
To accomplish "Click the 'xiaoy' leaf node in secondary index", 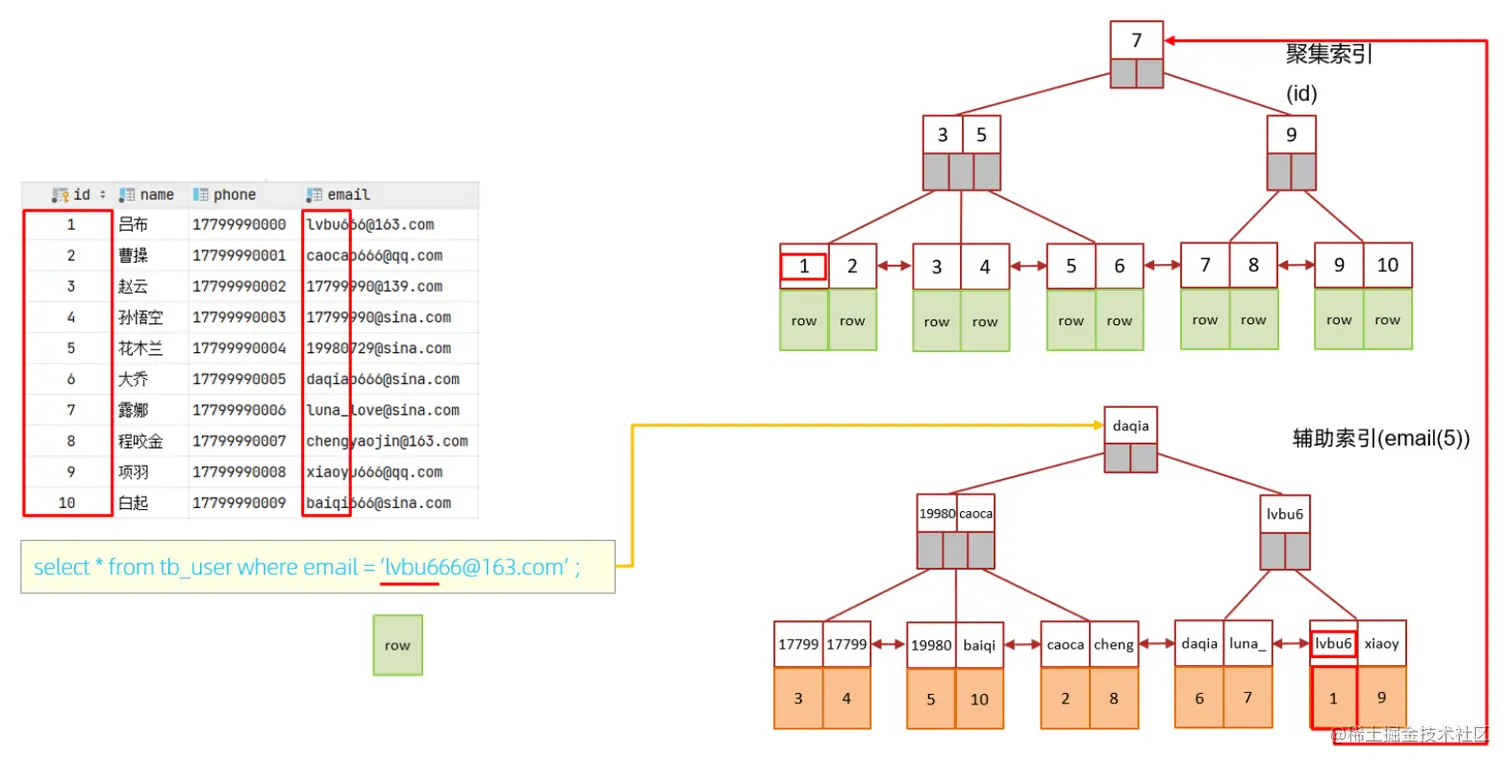I will click(1381, 644).
